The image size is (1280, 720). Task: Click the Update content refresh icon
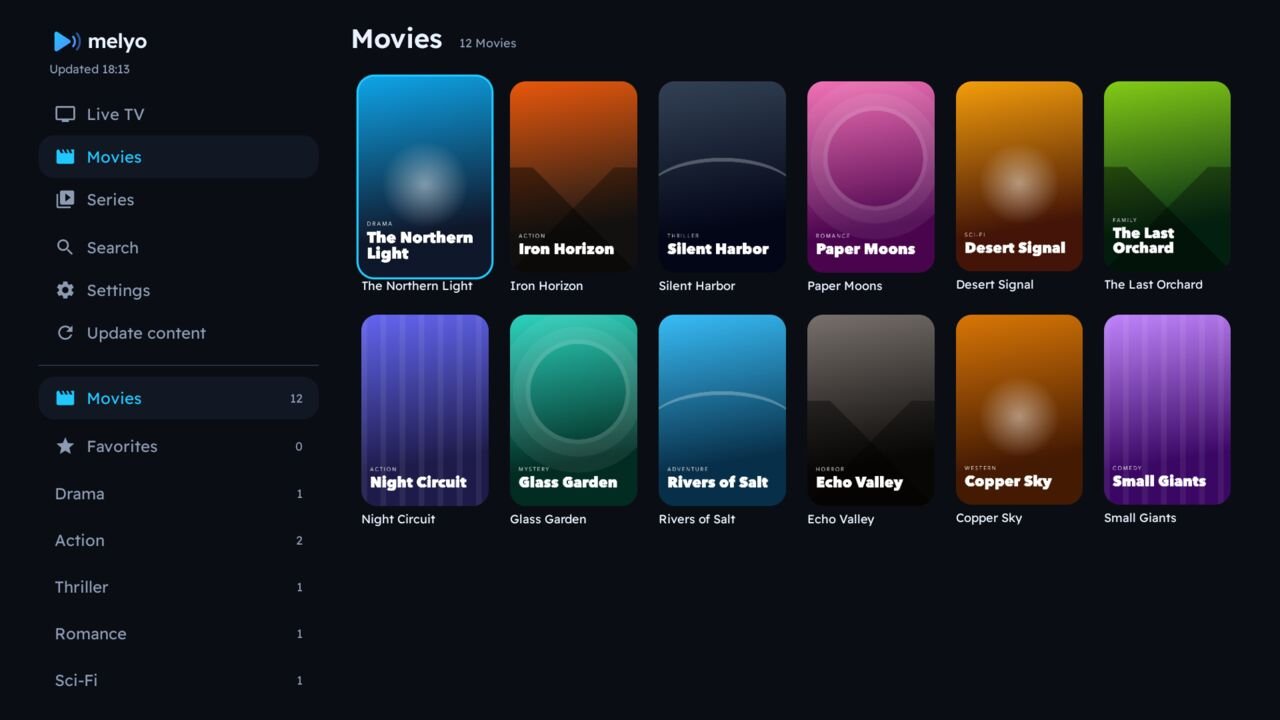(x=65, y=333)
